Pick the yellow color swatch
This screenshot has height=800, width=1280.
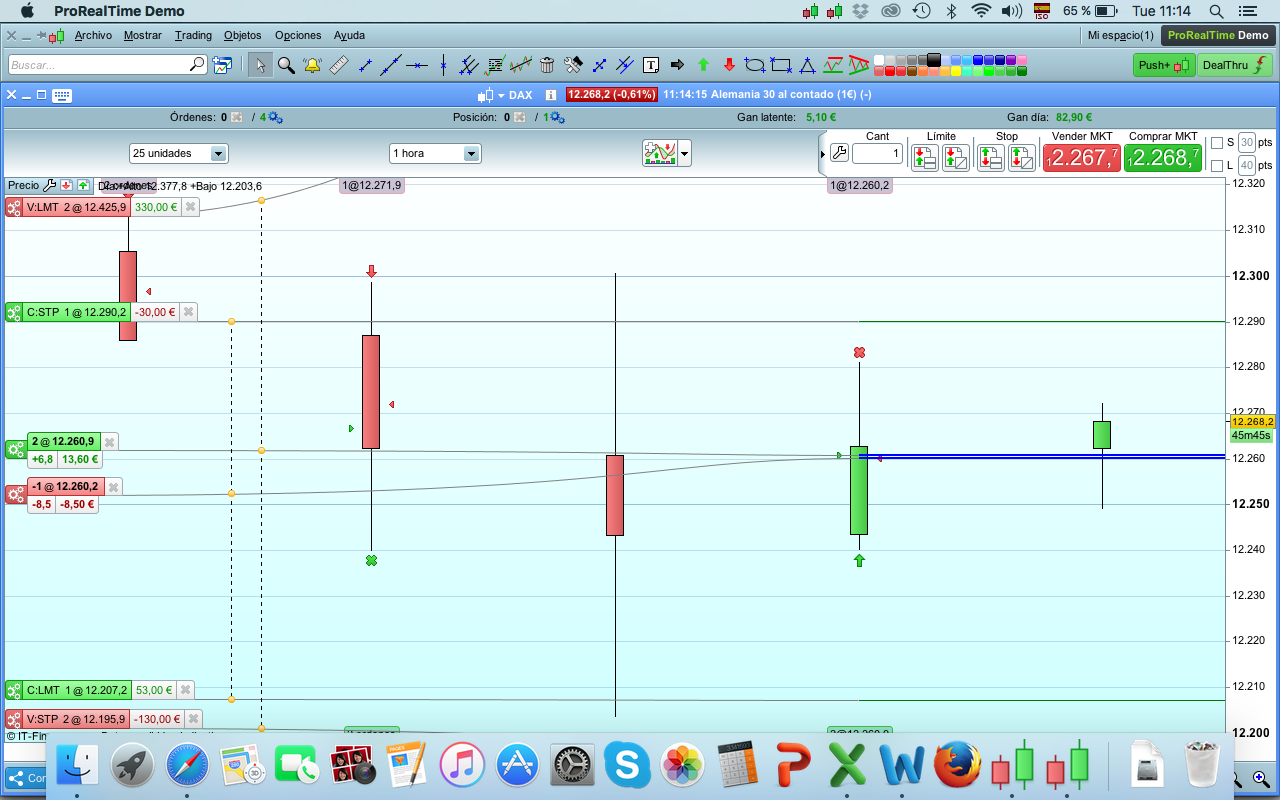click(x=955, y=71)
